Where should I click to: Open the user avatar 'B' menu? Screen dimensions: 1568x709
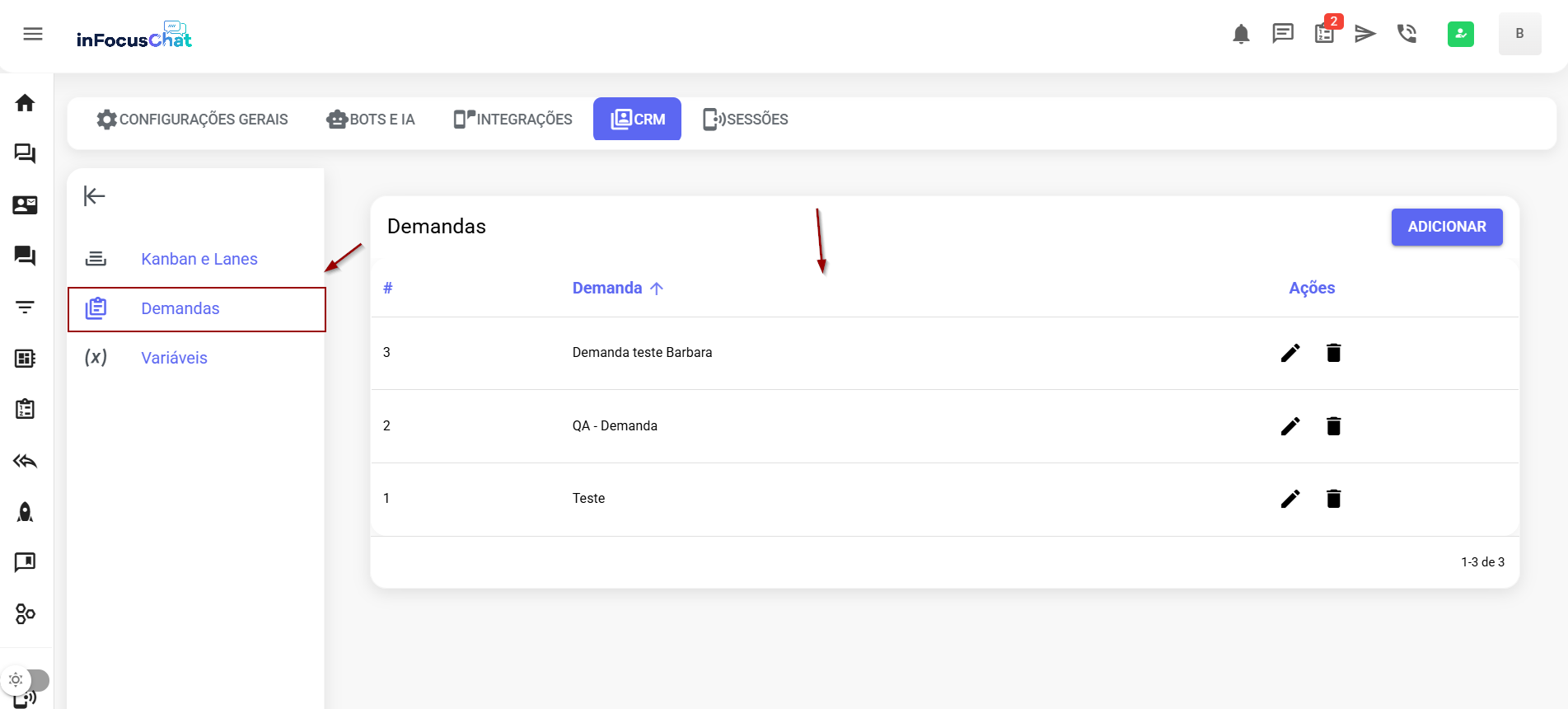point(1519,34)
